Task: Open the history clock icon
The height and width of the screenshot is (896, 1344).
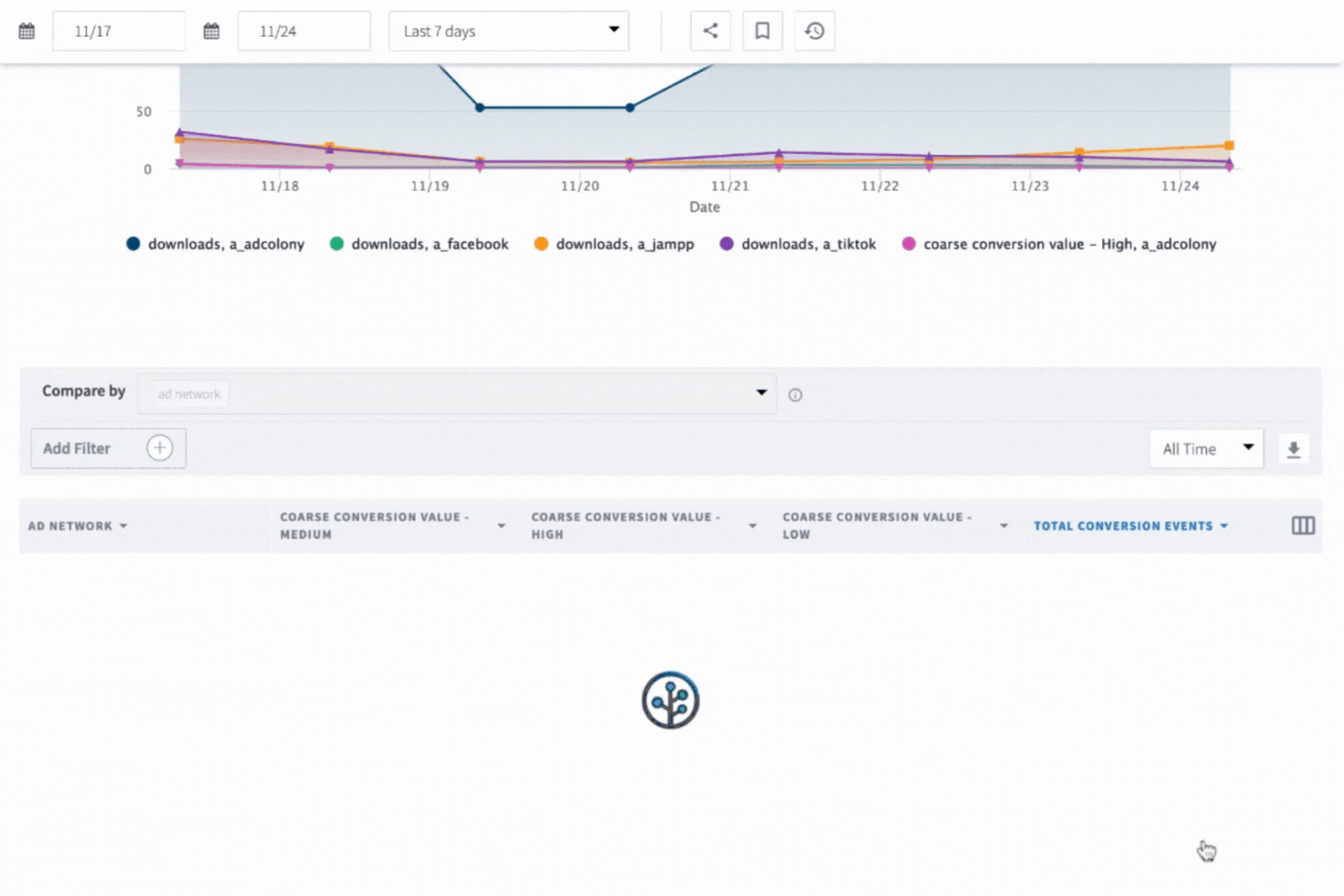Action: [814, 31]
